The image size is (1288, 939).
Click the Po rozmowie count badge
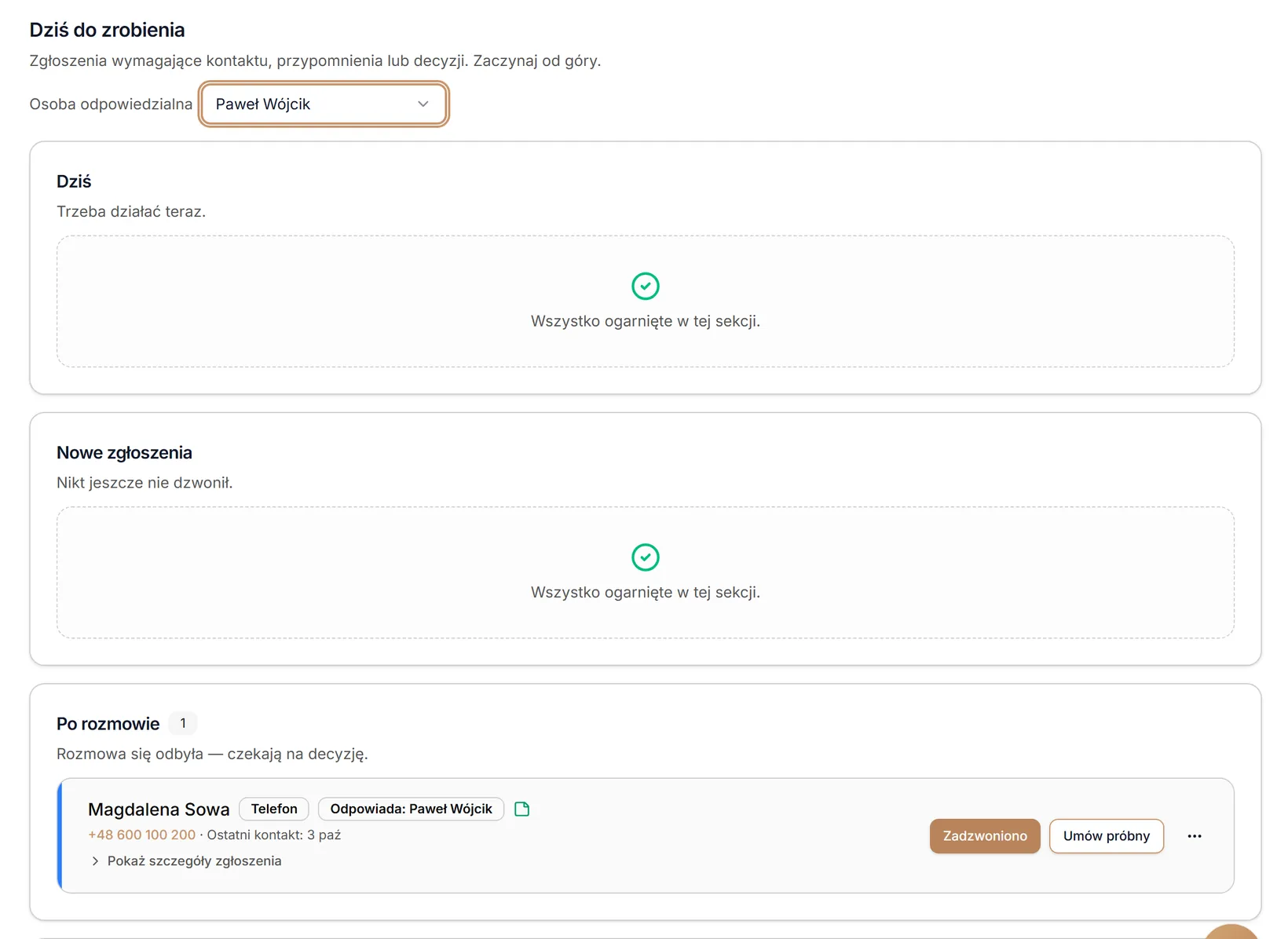click(x=183, y=723)
